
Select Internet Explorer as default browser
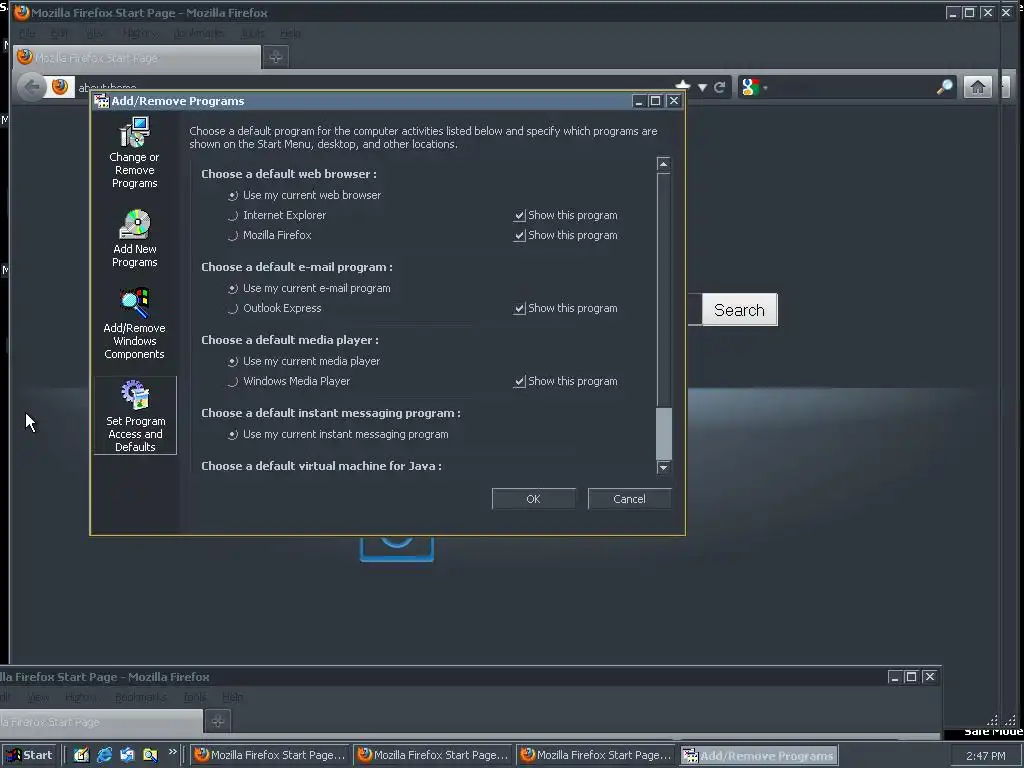click(277, 215)
